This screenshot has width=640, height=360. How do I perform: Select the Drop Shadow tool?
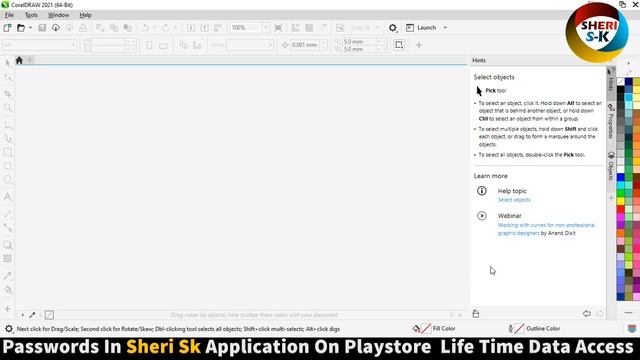tap(7, 245)
